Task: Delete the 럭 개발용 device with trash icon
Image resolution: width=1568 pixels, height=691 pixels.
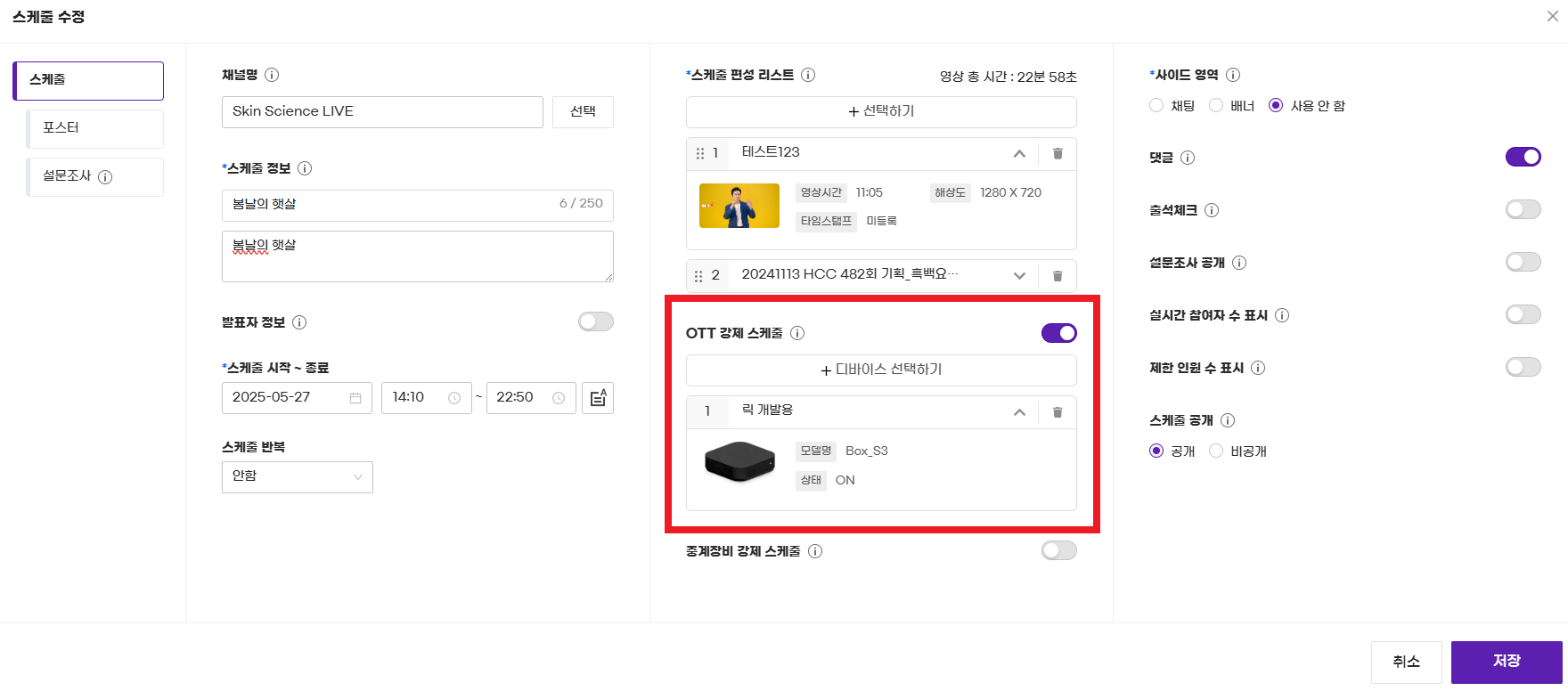Action: [x=1058, y=411]
